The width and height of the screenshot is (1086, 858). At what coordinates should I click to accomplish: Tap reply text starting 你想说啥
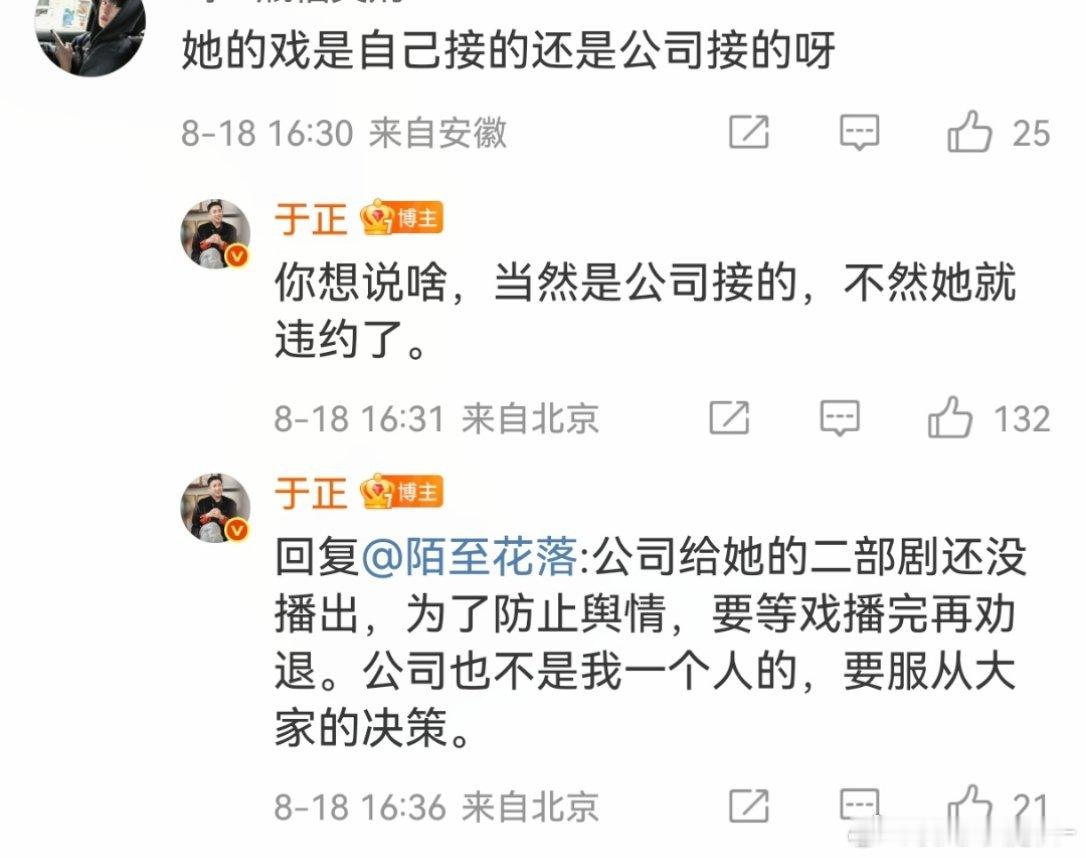(x=645, y=310)
